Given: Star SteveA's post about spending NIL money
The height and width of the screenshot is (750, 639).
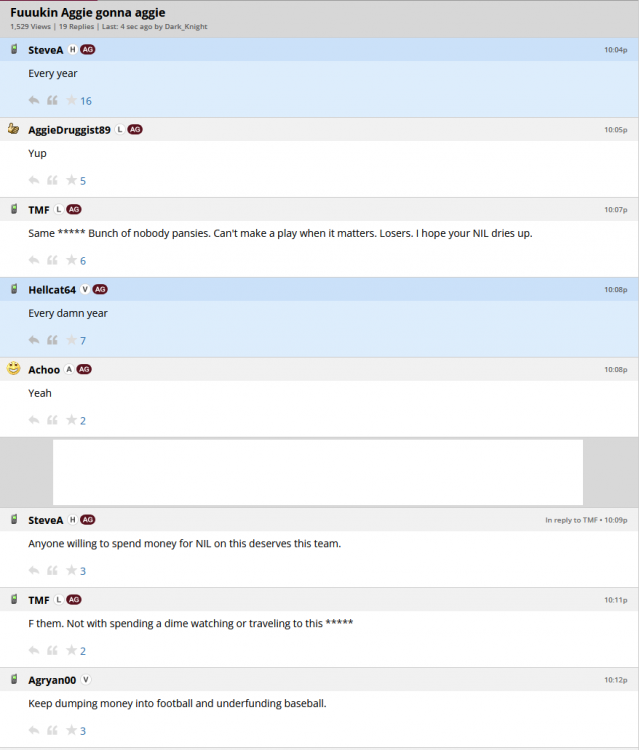Looking at the screenshot, I should [x=71, y=570].
